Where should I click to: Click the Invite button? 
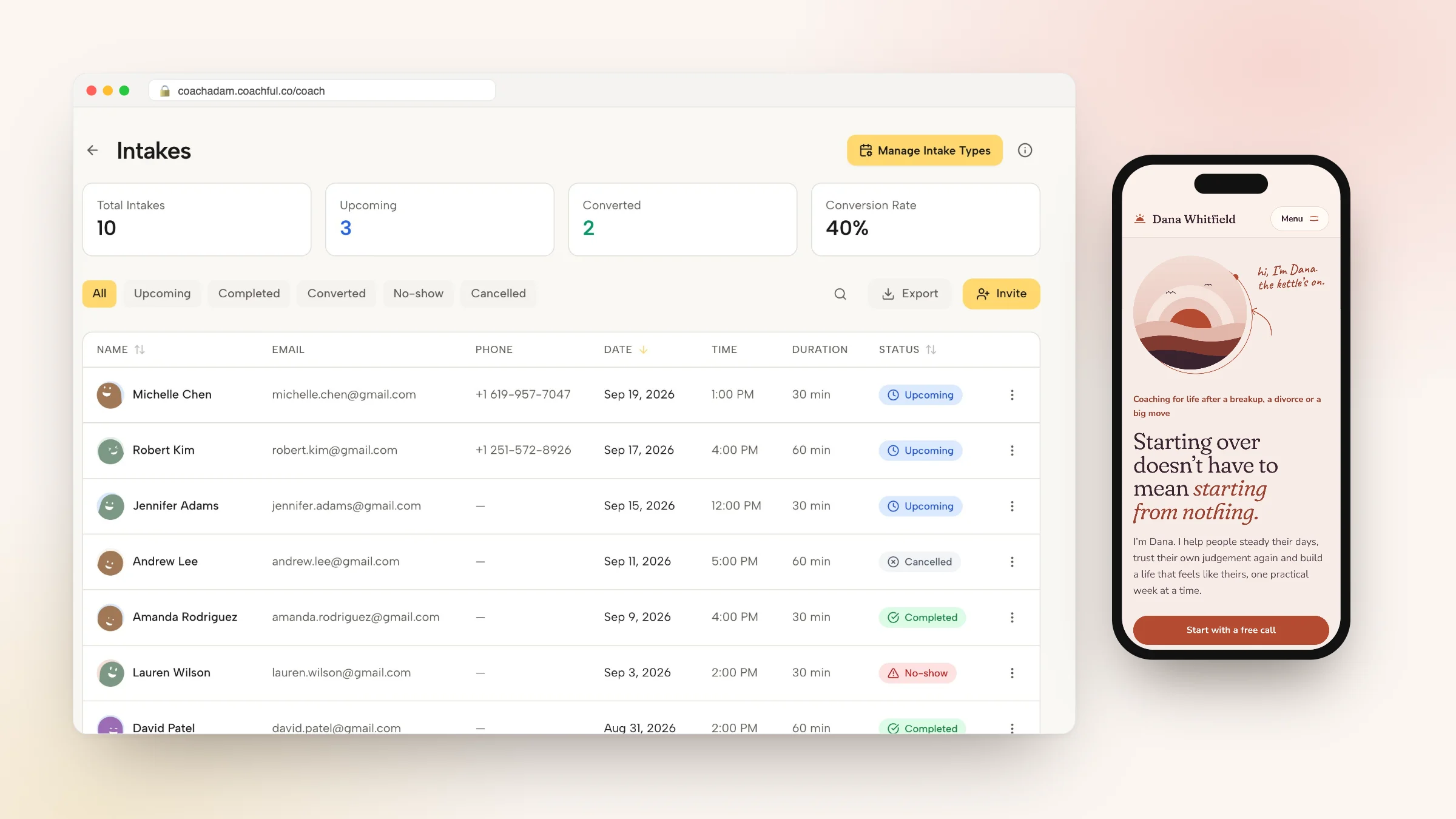[1001, 294]
